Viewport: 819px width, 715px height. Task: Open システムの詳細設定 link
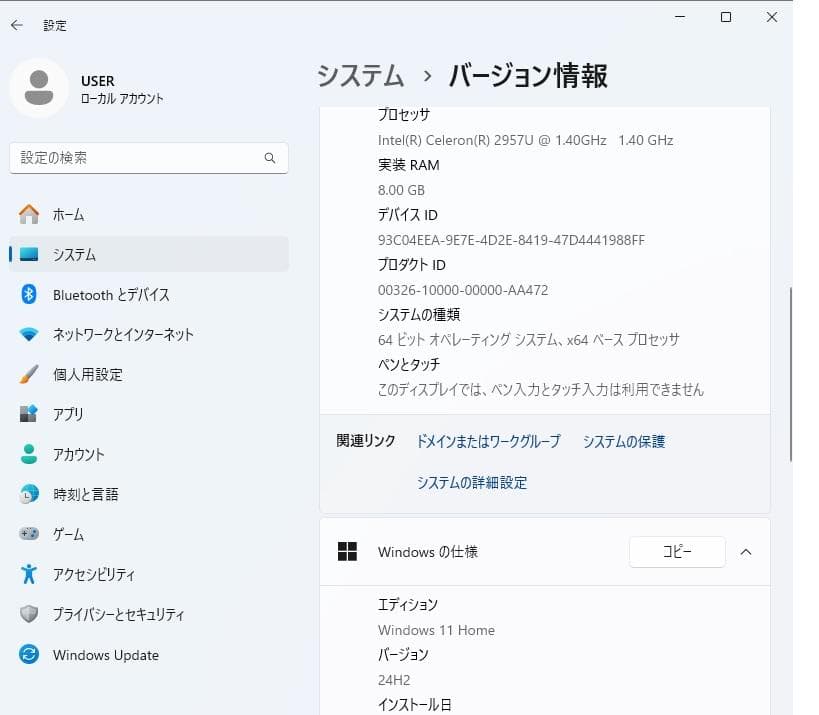click(x=471, y=482)
